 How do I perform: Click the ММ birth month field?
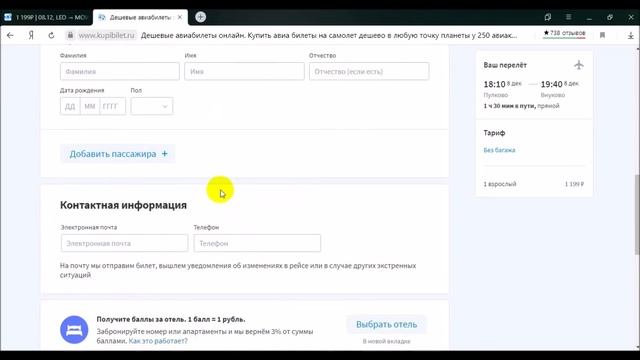[90, 107]
